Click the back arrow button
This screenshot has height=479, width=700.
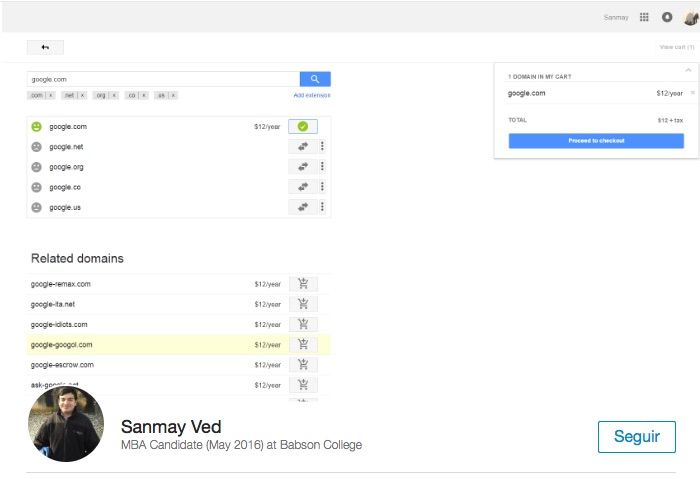click(45, 47)
